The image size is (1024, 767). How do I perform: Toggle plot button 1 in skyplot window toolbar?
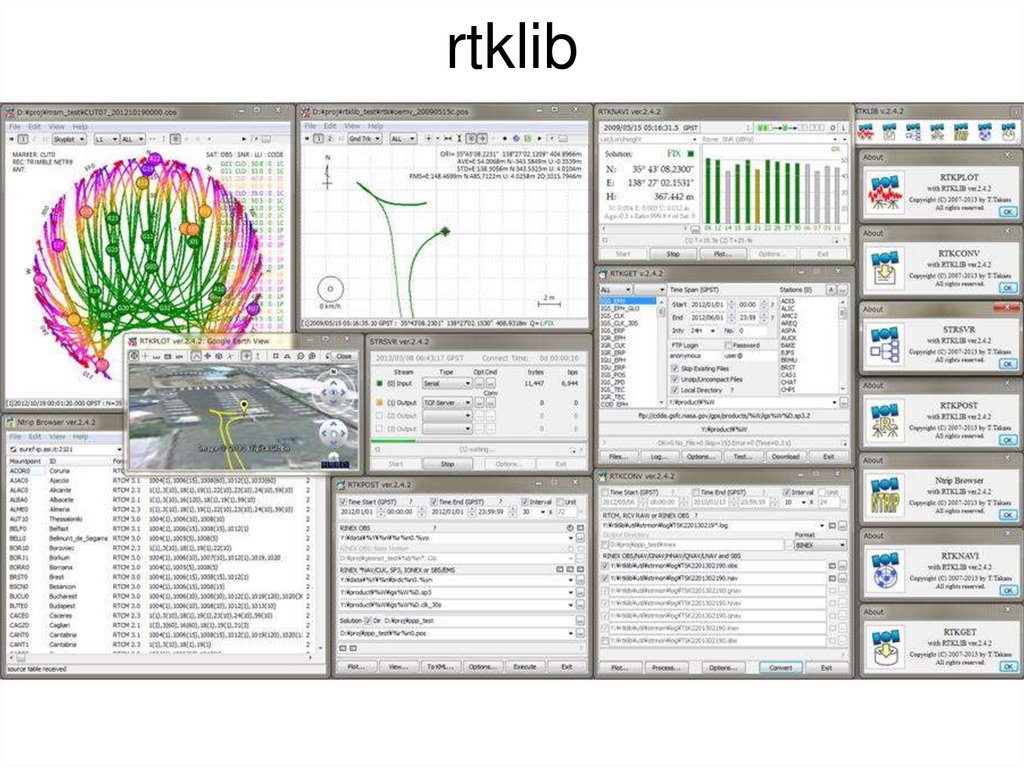coord(23,139)
